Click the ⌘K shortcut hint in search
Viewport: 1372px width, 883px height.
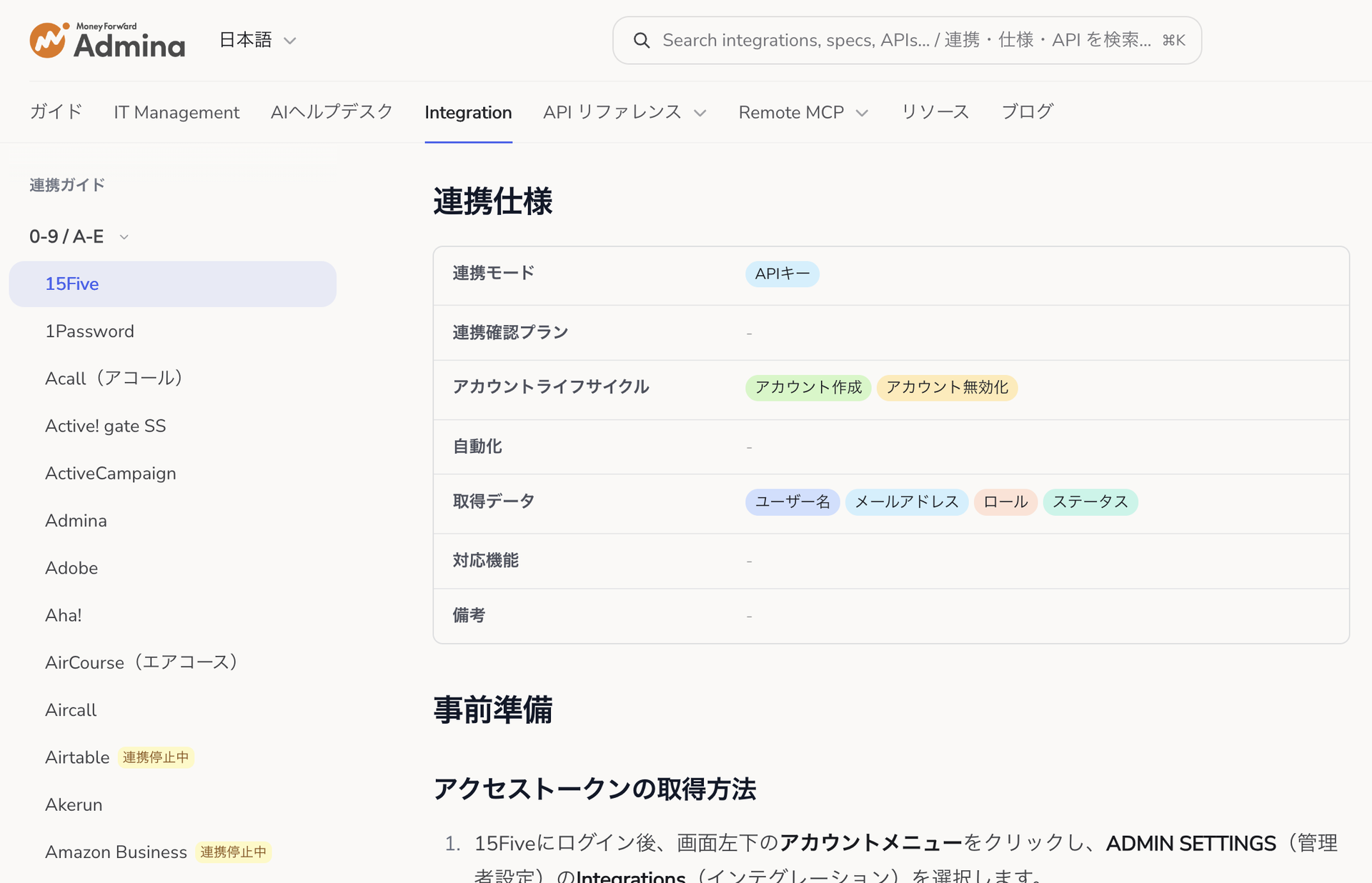(1173, 41)
